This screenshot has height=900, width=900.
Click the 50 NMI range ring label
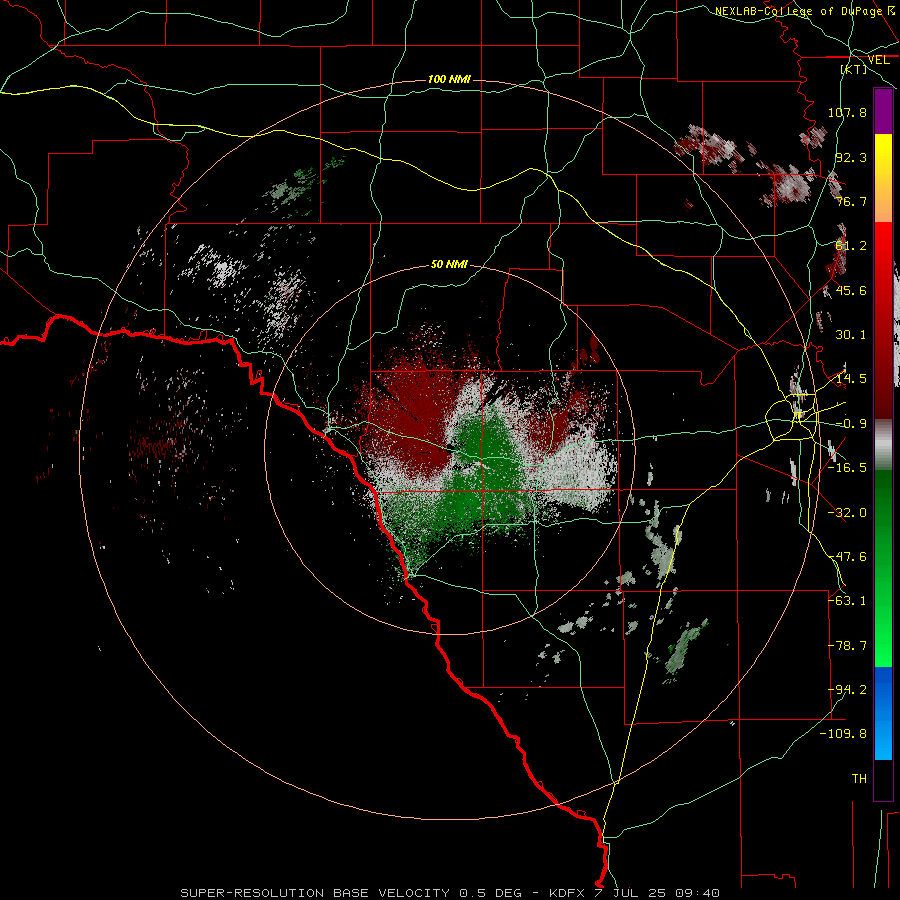point(449,264)
